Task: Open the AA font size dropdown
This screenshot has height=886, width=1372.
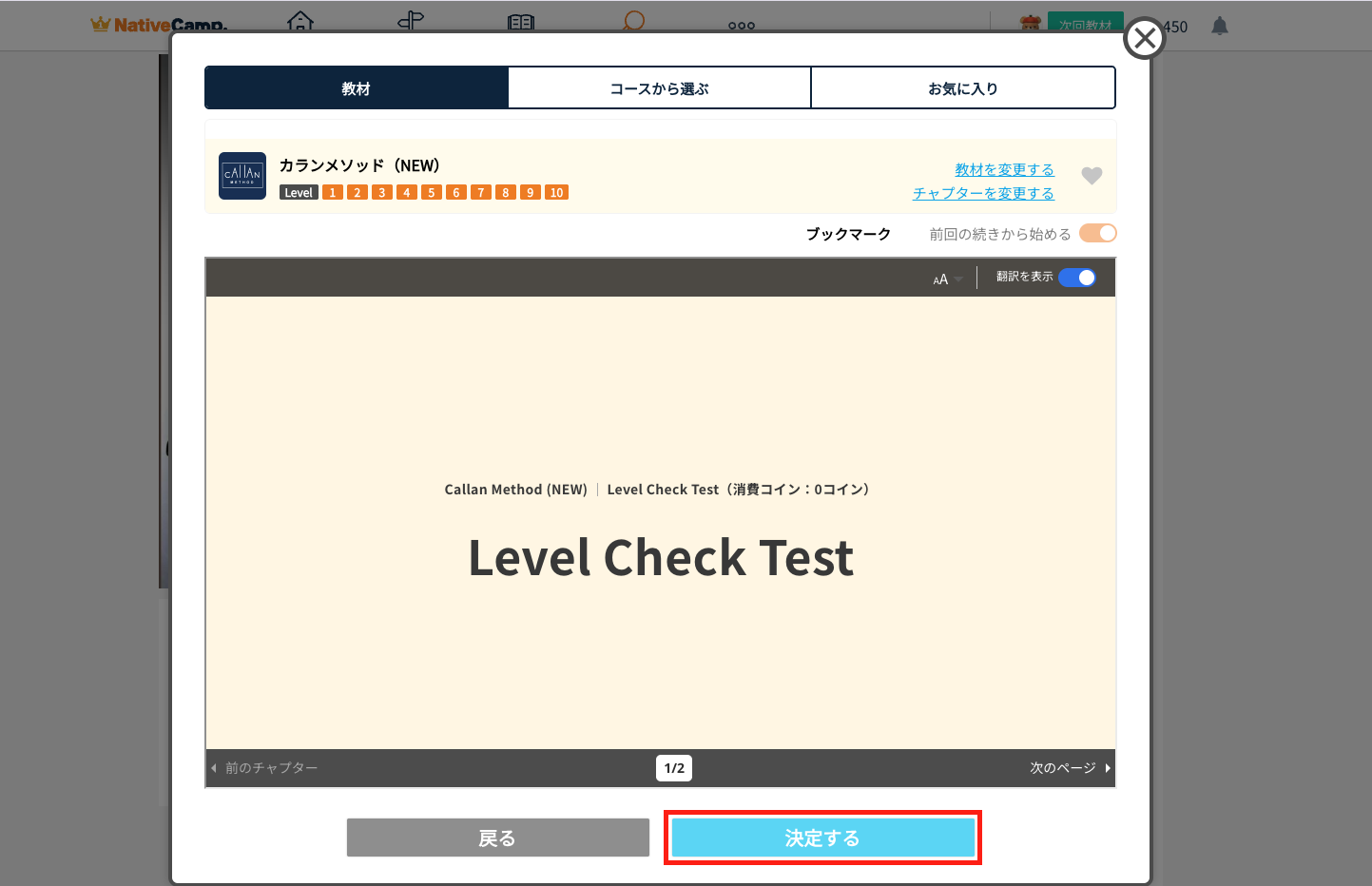Action: click(x=947, y=279)
